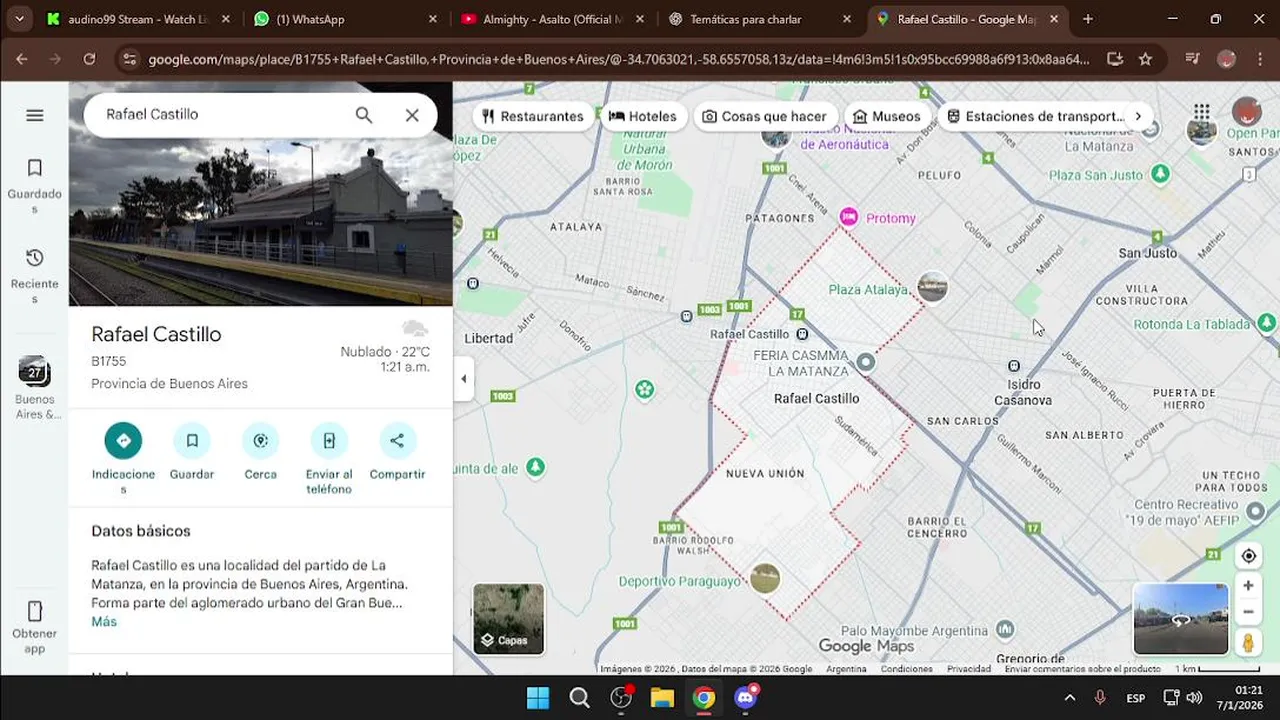Switch map layers with Capas thumbnail

pos(509,619)
